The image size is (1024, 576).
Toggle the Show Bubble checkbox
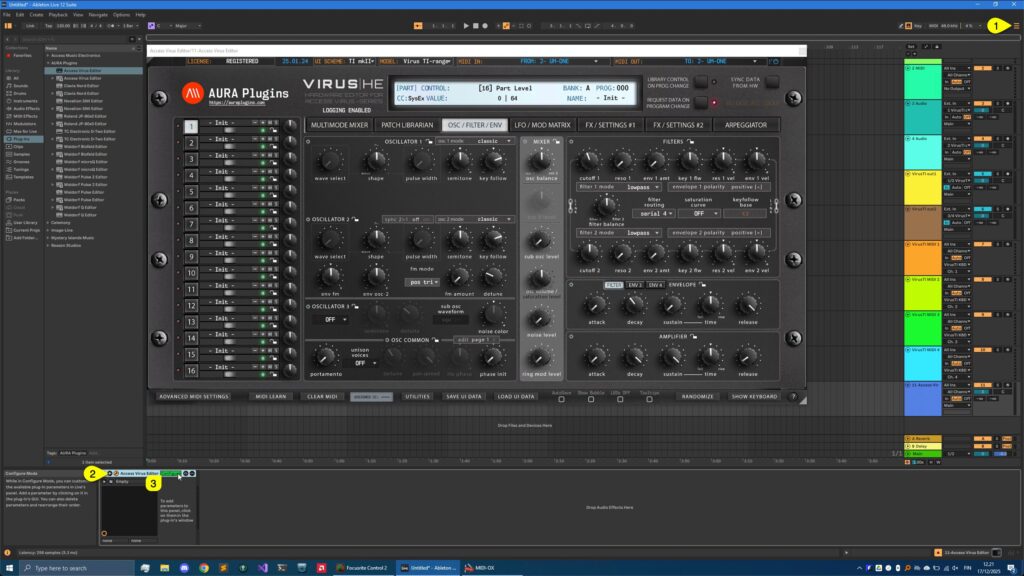point(591,398)
